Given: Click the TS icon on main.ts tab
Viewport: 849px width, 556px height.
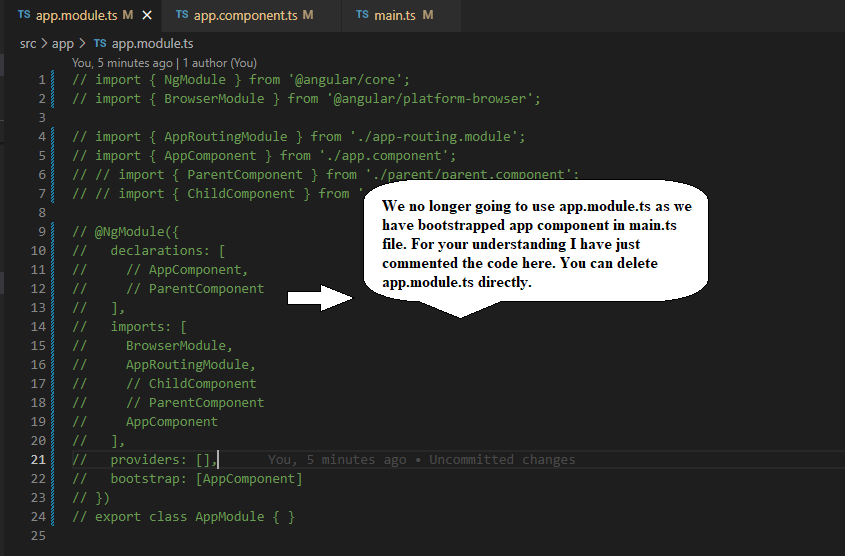Looking at the screenshot, I should [362, 15].
